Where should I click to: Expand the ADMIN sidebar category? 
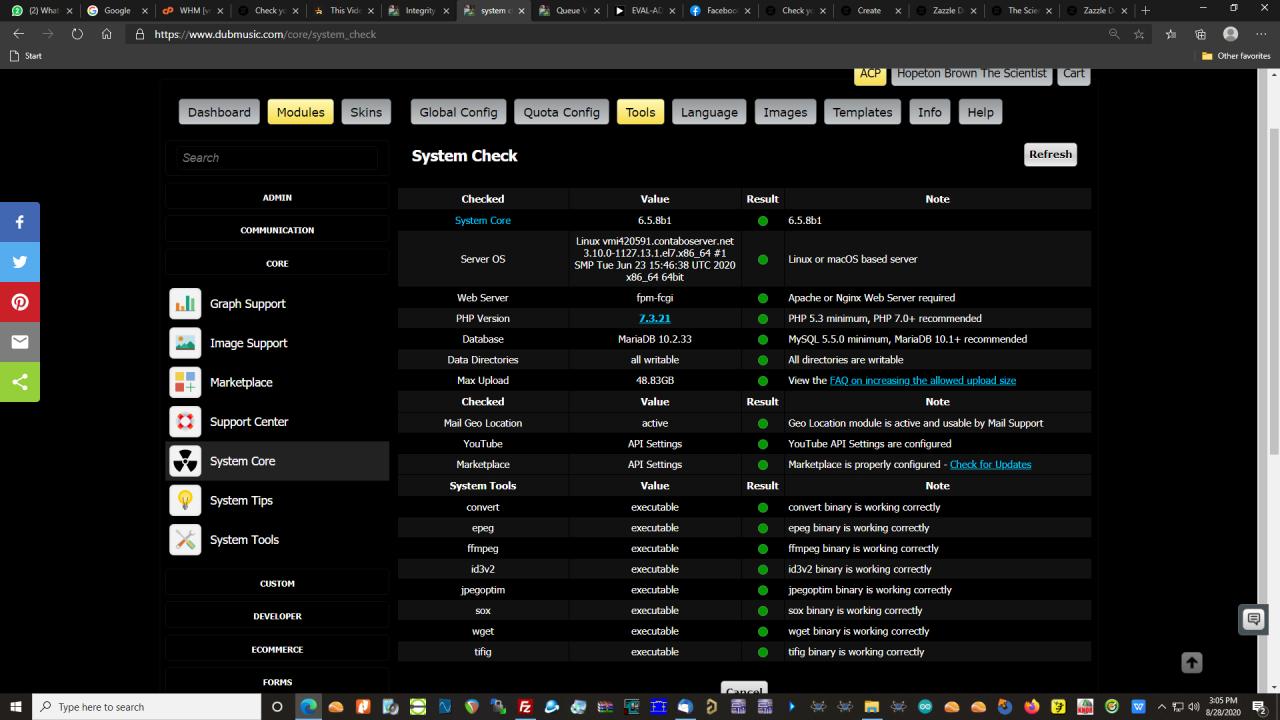277,198
